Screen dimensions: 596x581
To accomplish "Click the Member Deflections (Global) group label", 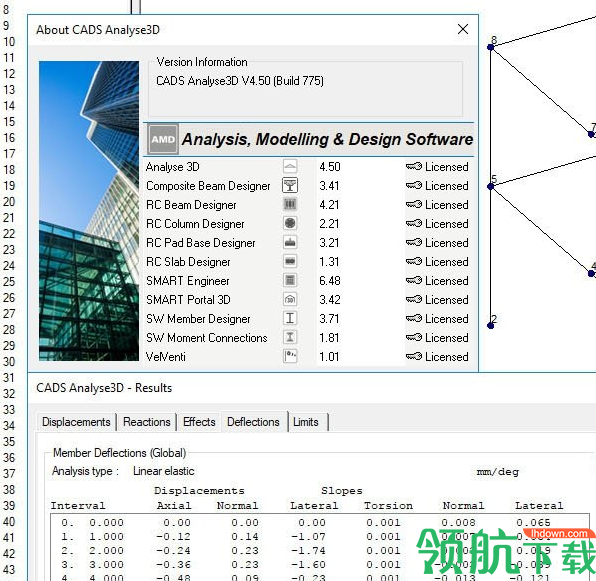I will pos(119,453).
